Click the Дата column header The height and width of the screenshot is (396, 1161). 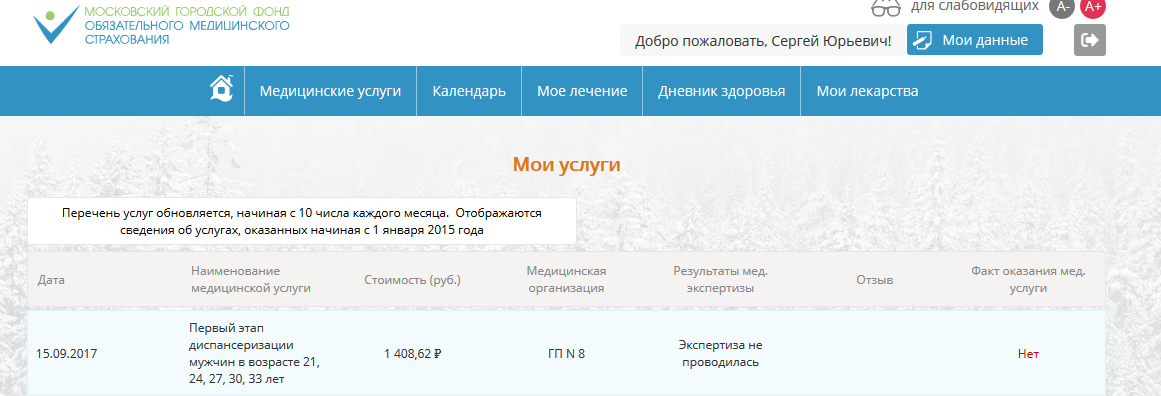(51, 280)
